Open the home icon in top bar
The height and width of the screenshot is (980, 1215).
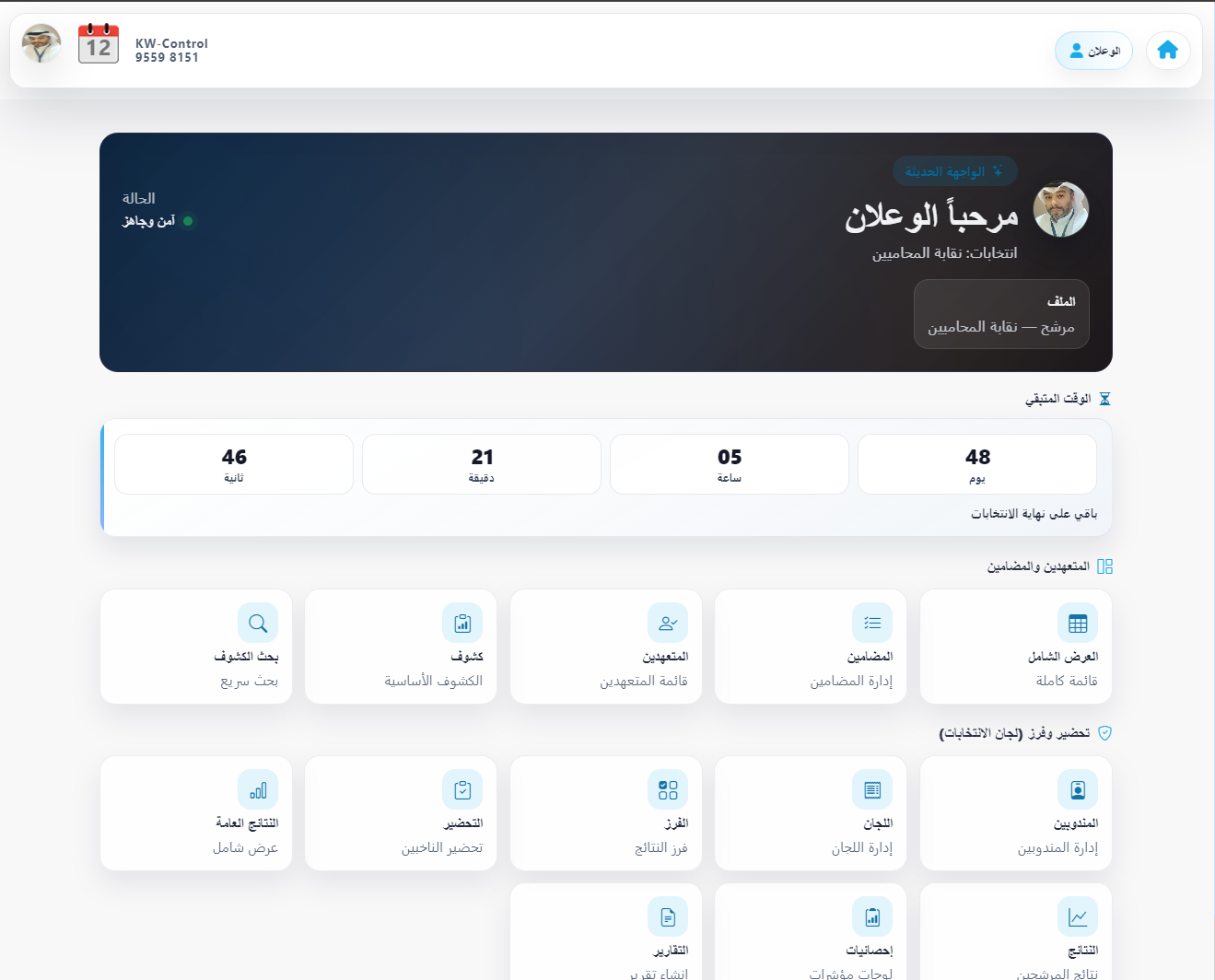click(1167, 51)
